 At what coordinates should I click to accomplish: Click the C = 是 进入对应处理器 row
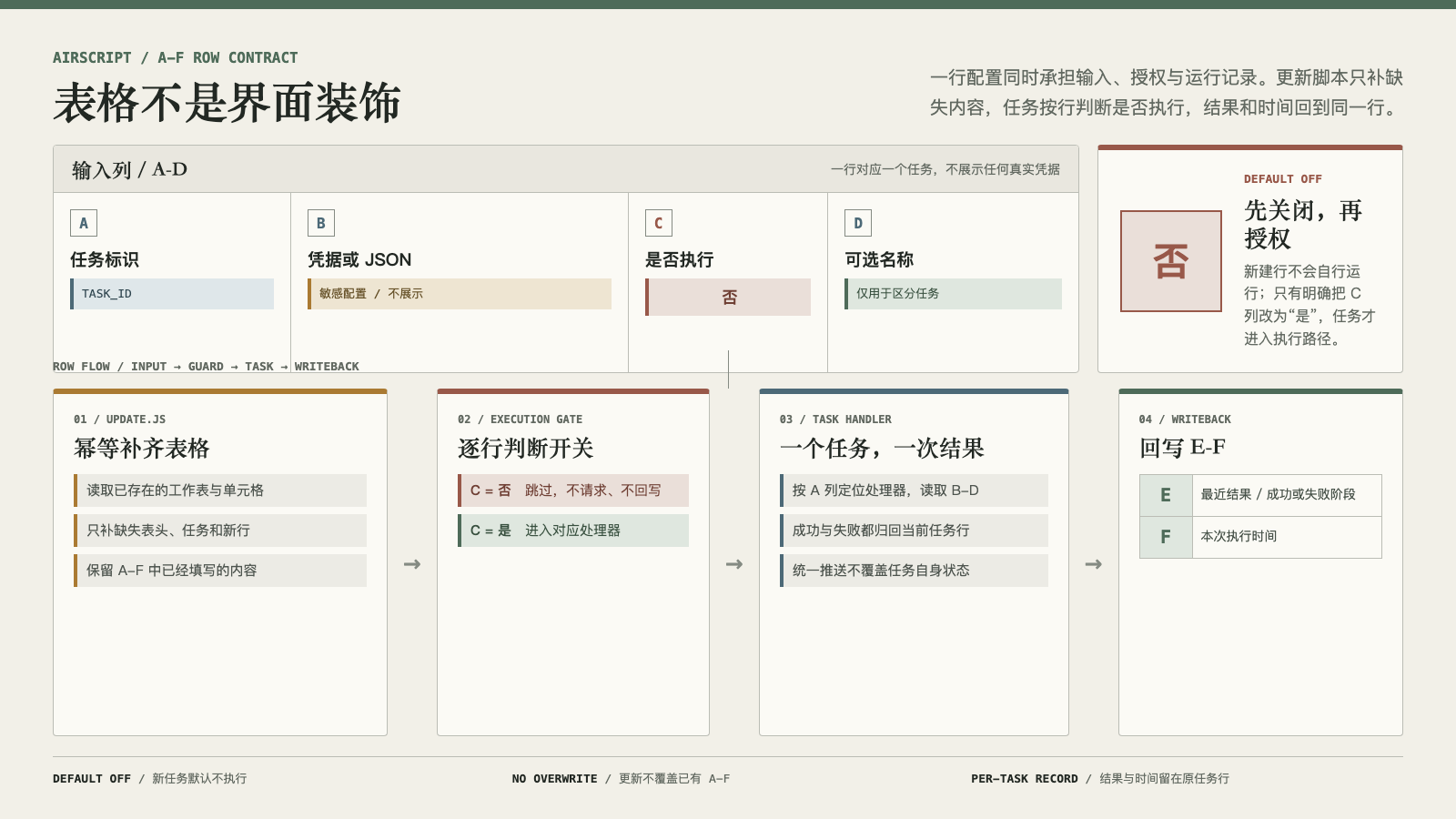point(573,531)
